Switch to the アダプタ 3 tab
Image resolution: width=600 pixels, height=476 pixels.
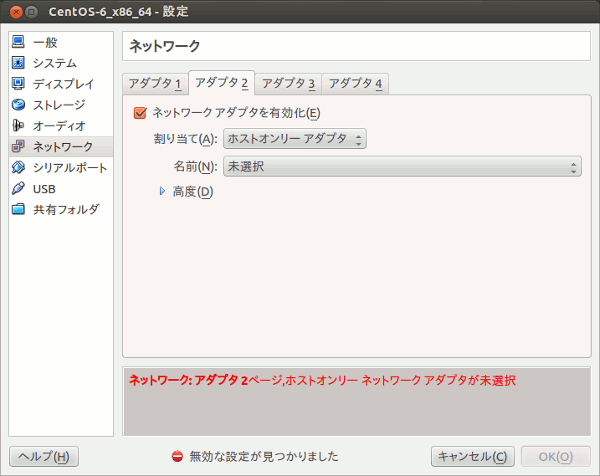pos(288,83)
